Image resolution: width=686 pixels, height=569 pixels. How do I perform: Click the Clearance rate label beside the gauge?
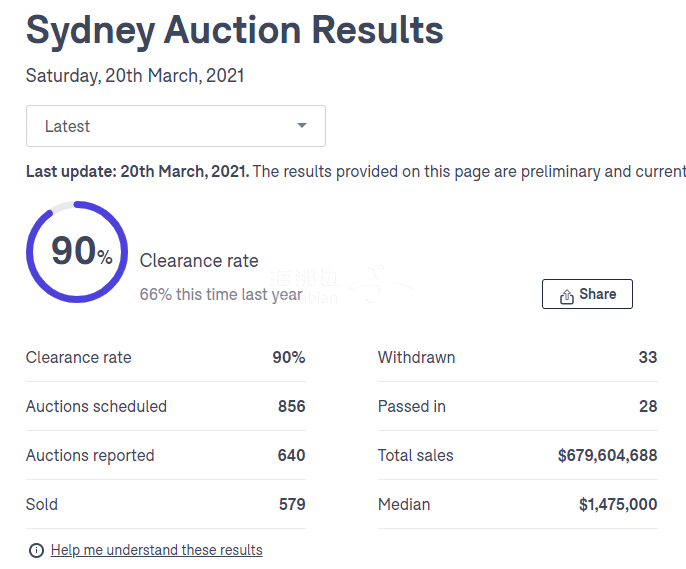(x=199, y=261)
